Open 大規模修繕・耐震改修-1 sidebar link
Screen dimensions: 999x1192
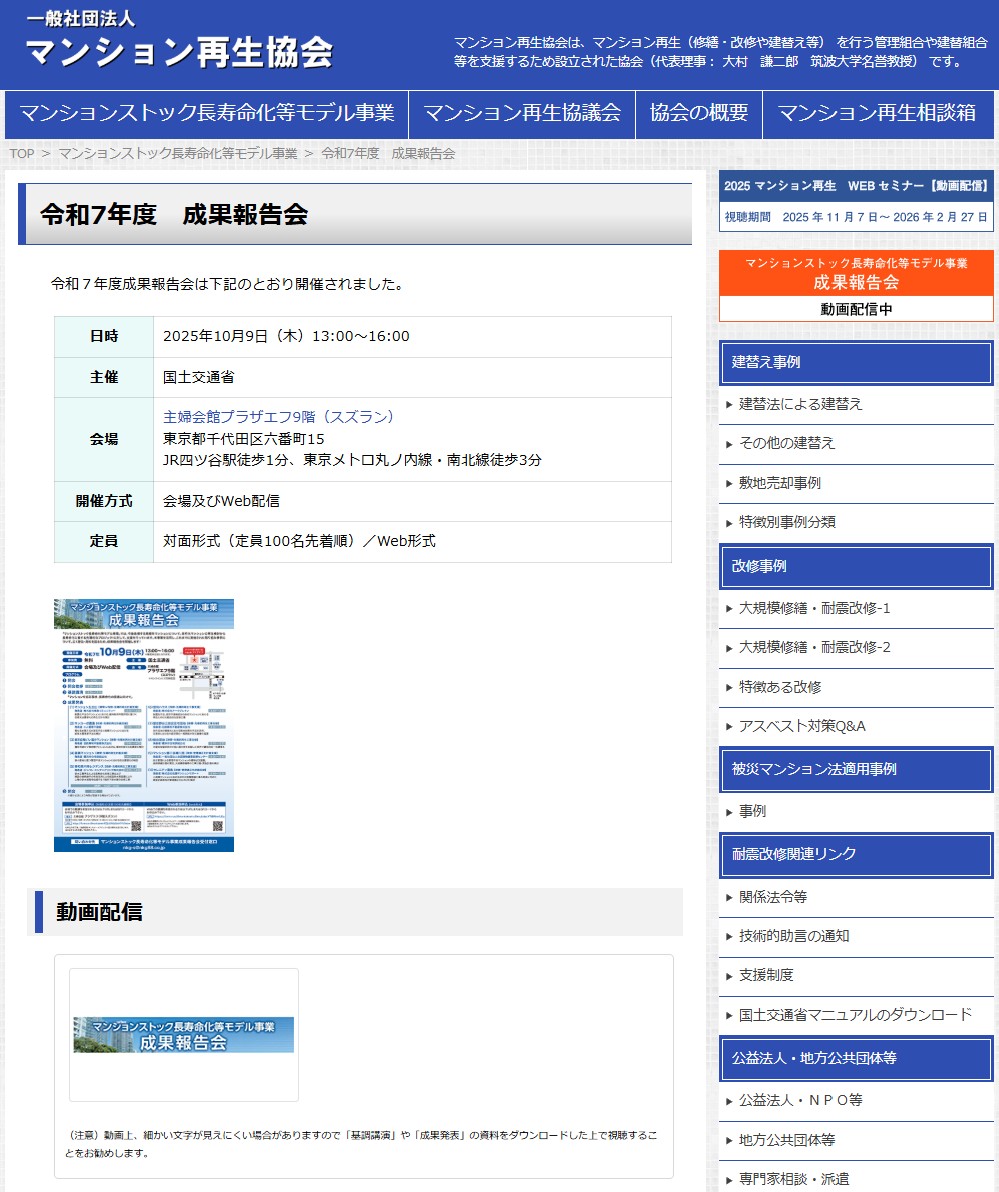(814, 608)
